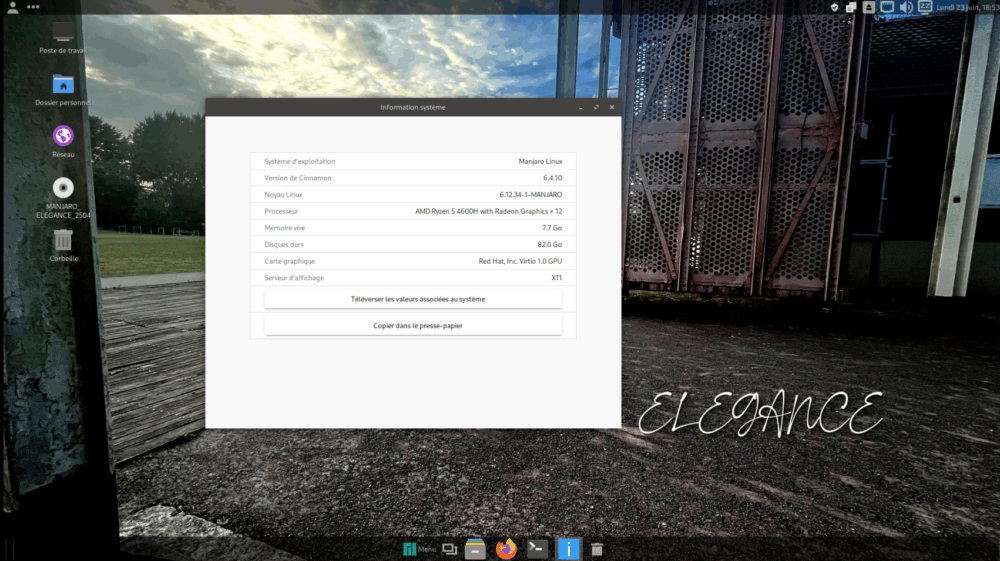Select the Dossier personnel folder icon
This screenshot has width=1000, height=561.
(x=62, y=90)
